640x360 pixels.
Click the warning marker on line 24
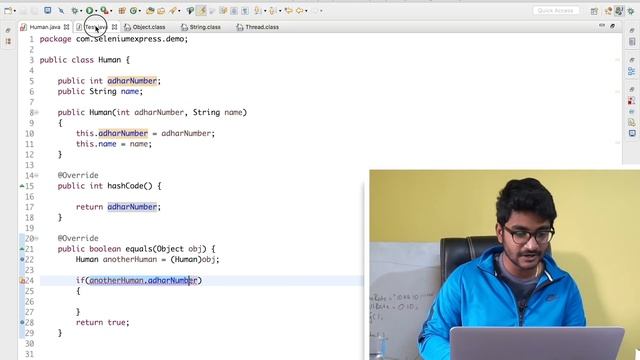(22, 280)
